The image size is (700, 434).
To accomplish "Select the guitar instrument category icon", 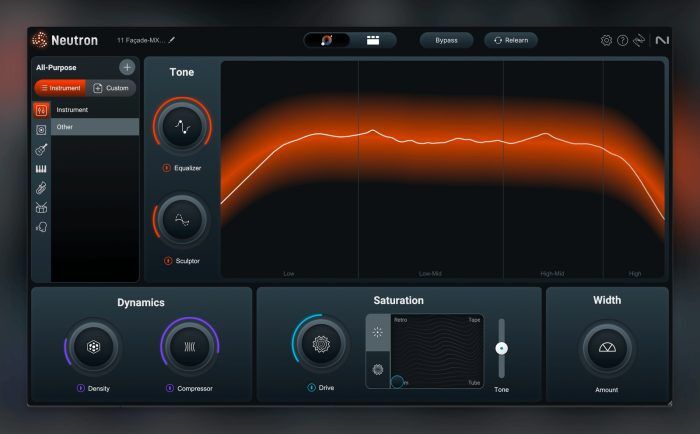I will click(x=41, y=149).
